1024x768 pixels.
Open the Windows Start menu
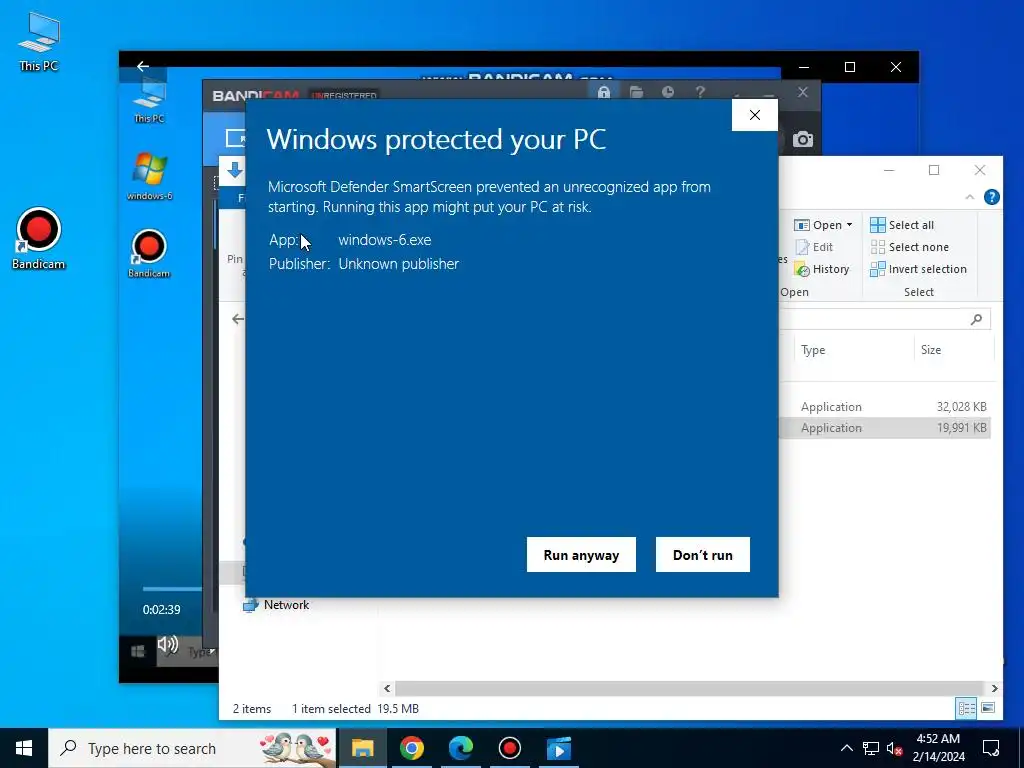24,748
